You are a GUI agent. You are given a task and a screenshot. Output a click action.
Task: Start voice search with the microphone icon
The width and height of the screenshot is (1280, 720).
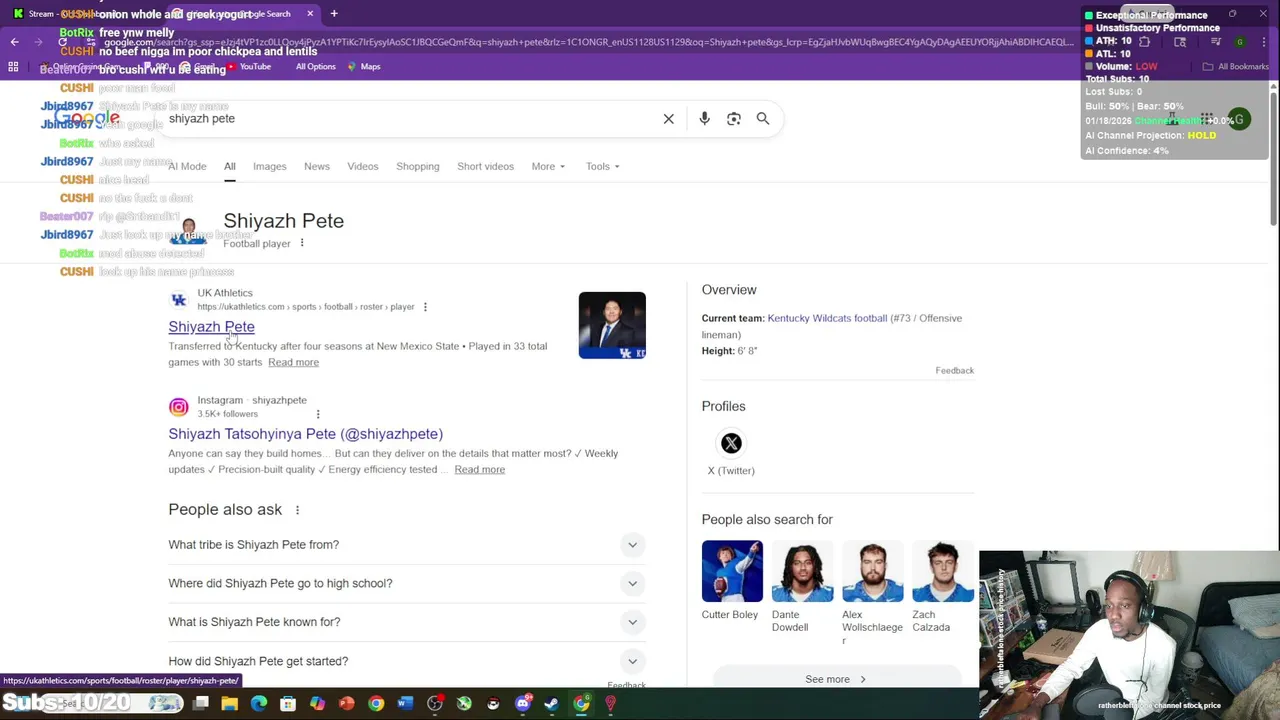coord(704,119)
